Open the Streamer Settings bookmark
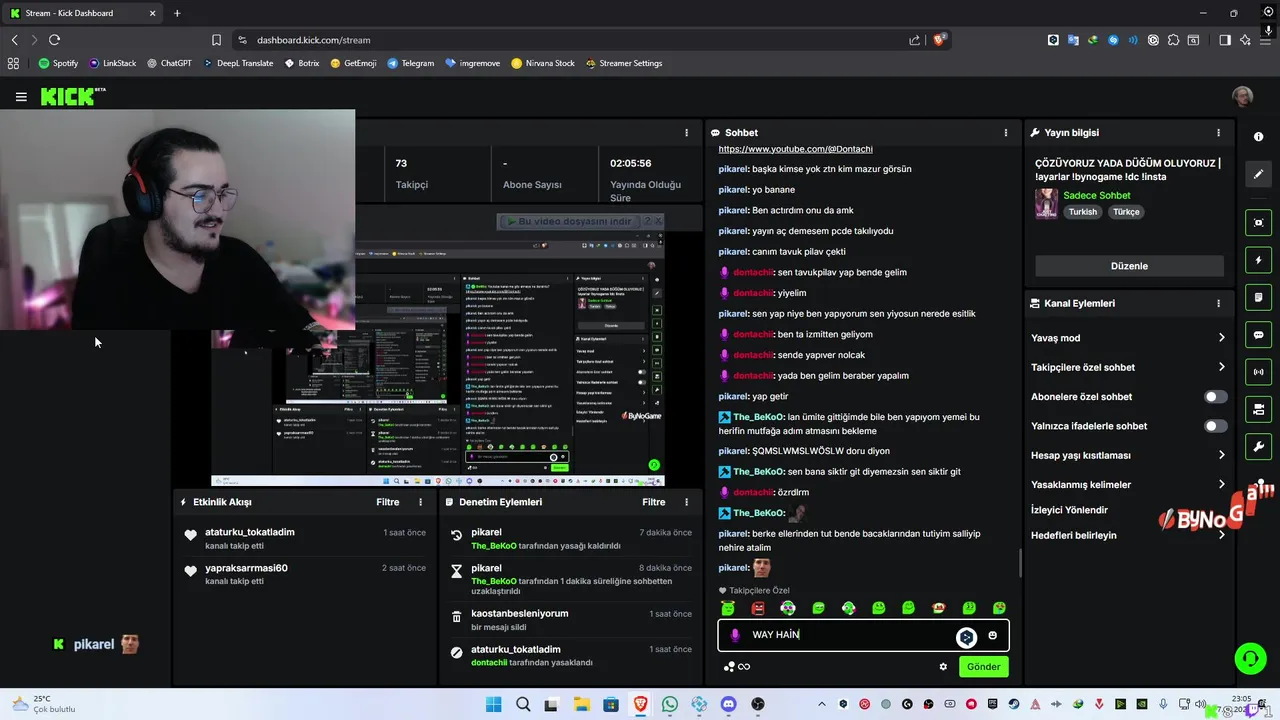 coord(624,63)
